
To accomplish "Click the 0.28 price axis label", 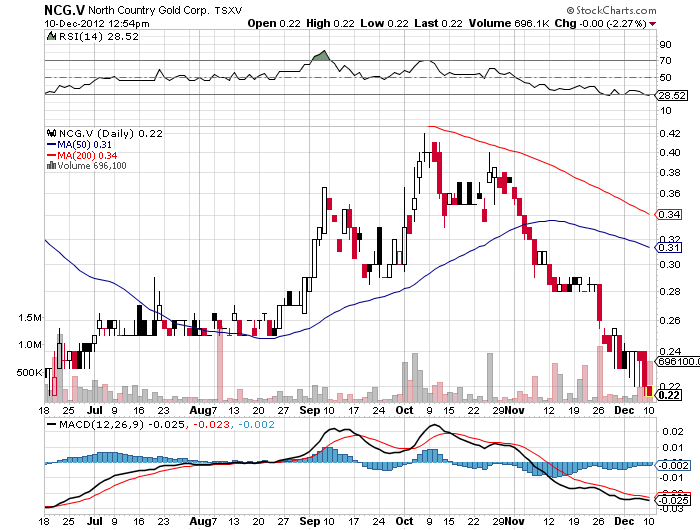I will coord(670,292).
